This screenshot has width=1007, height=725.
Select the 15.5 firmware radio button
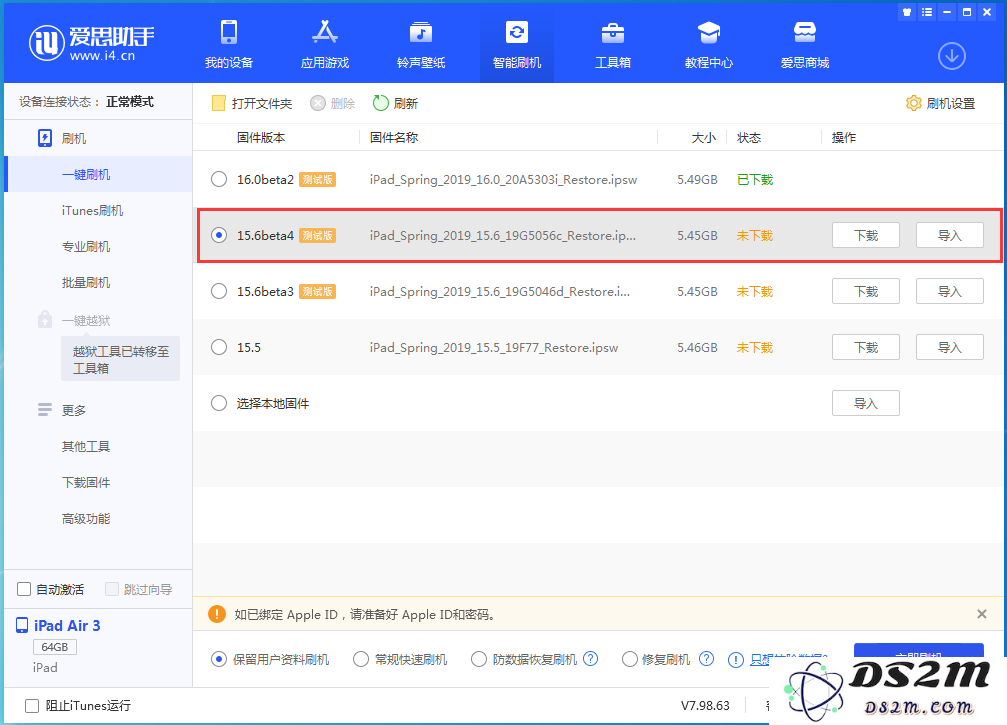pyautogui.click(x=219, y=347)
